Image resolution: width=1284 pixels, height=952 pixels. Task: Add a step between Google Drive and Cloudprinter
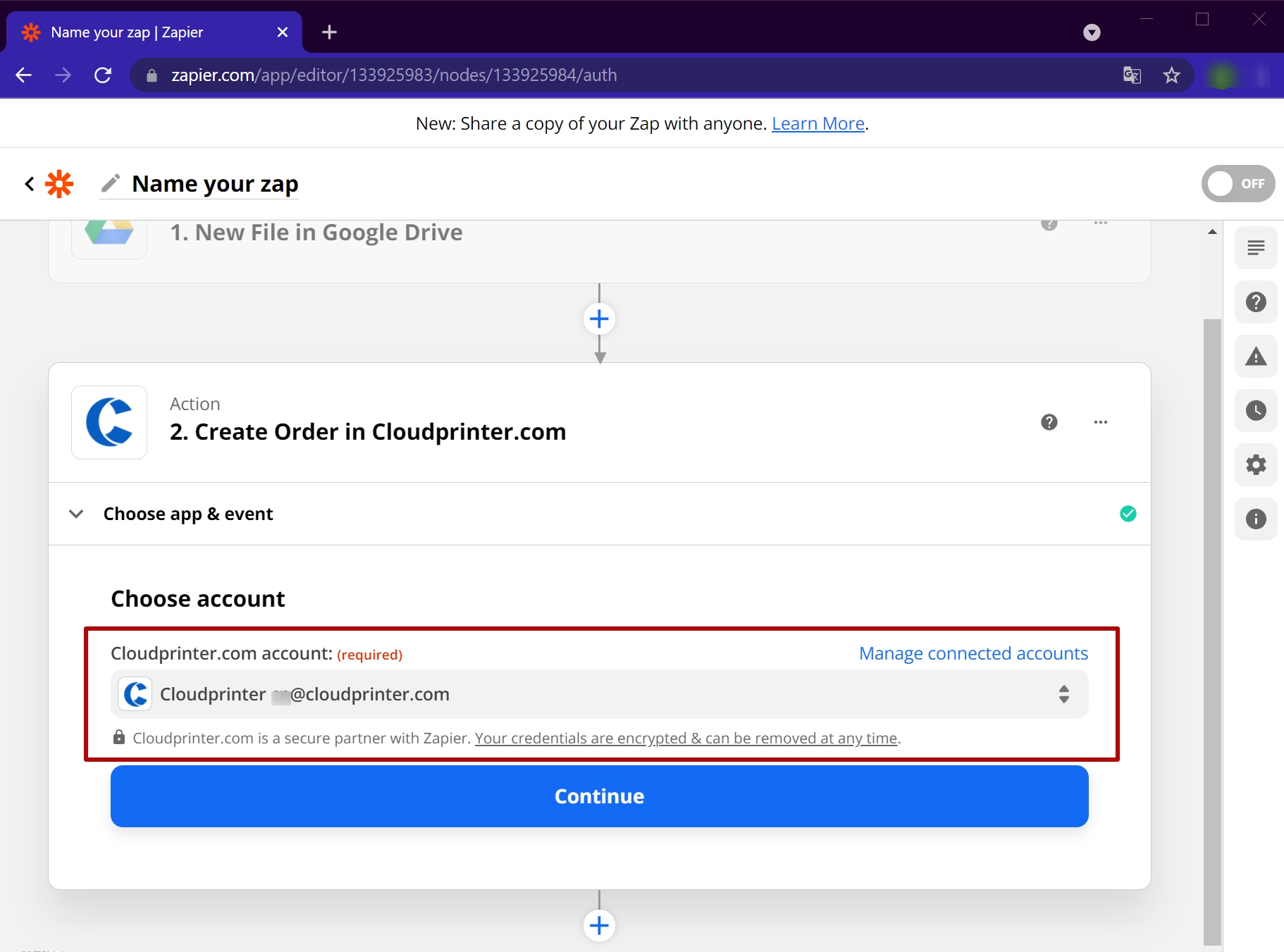(x=600, y=319)
